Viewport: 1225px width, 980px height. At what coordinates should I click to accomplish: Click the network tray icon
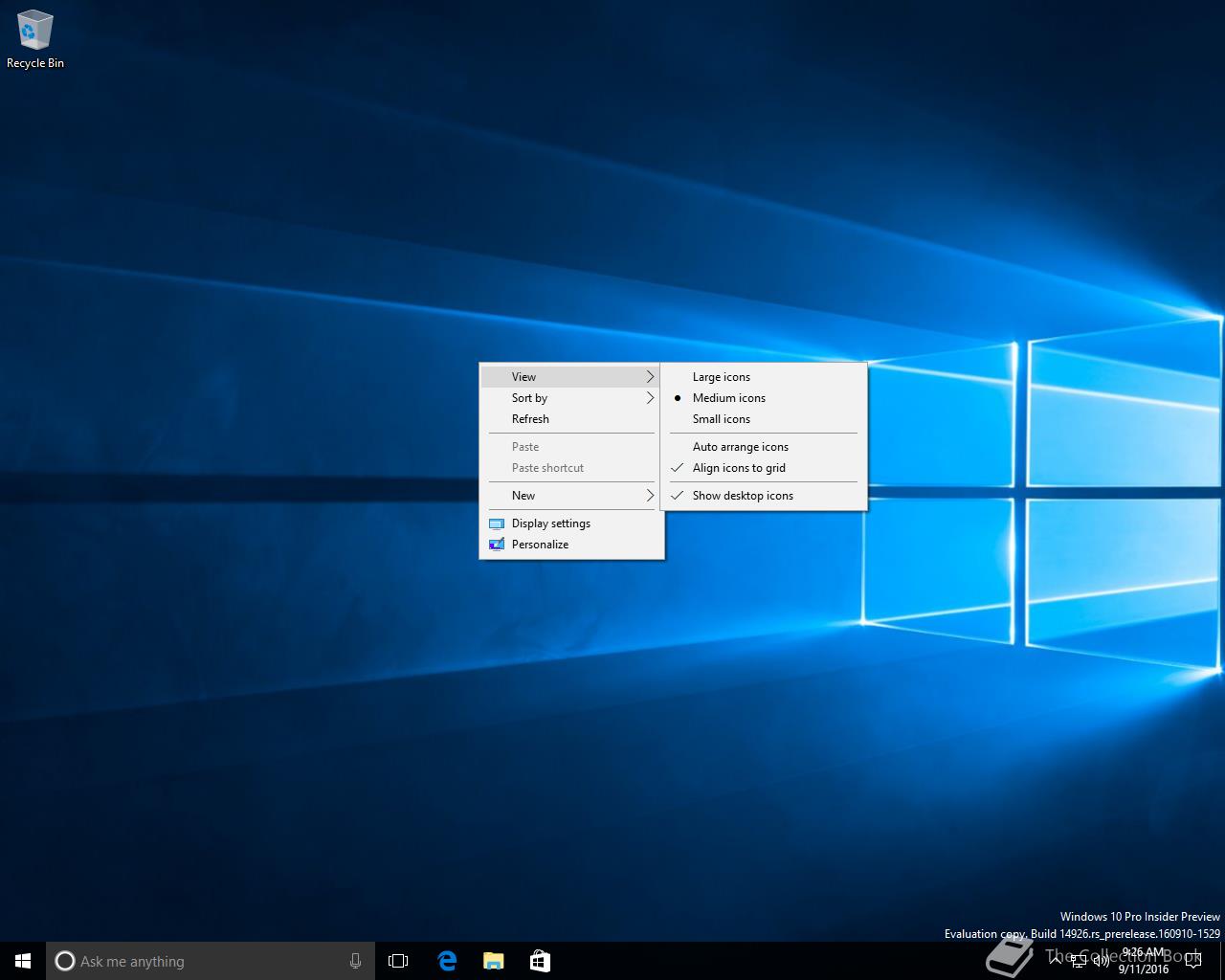click(x=1079, y=961)
